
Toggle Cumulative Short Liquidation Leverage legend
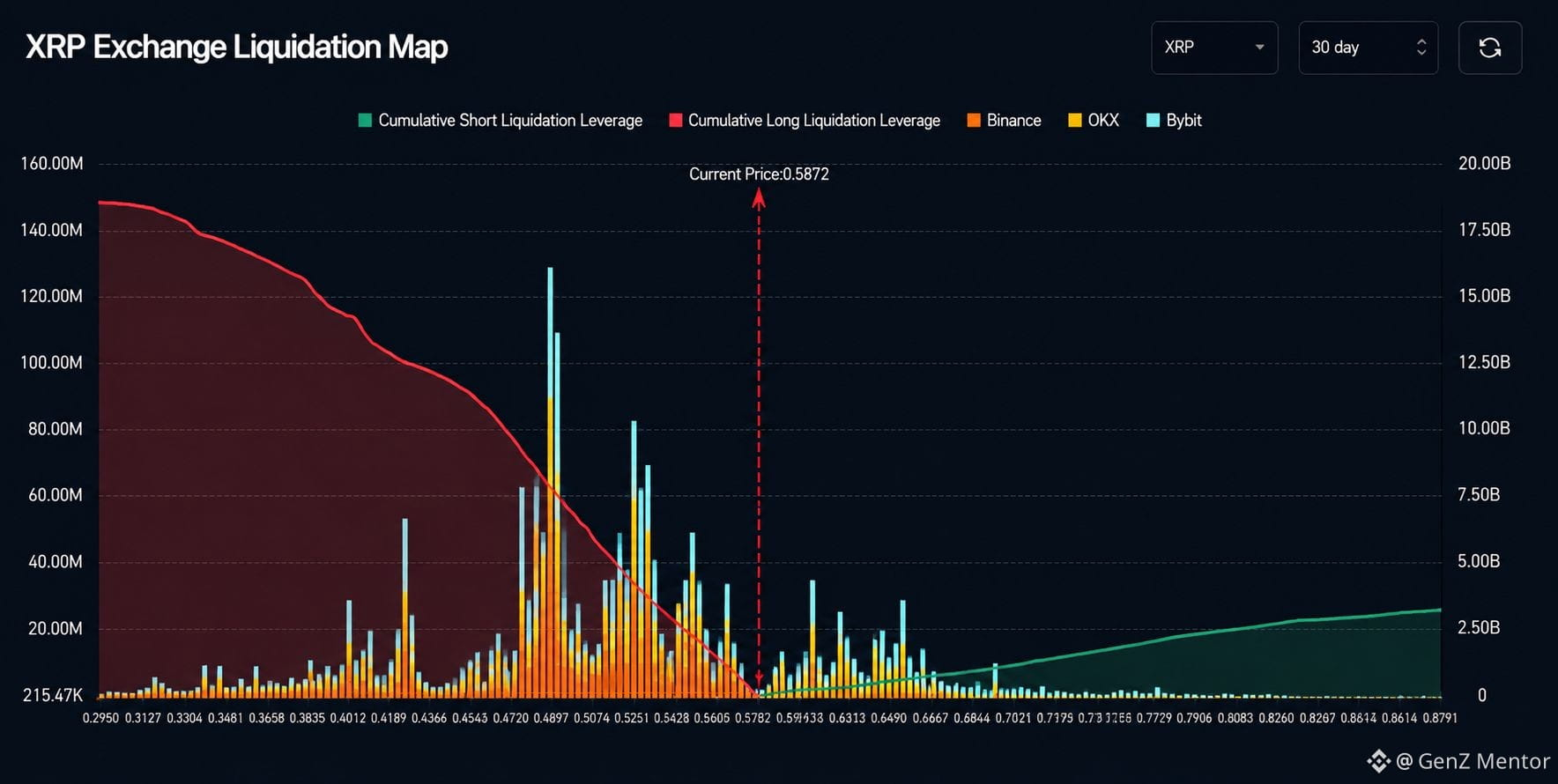click(501, 121)
